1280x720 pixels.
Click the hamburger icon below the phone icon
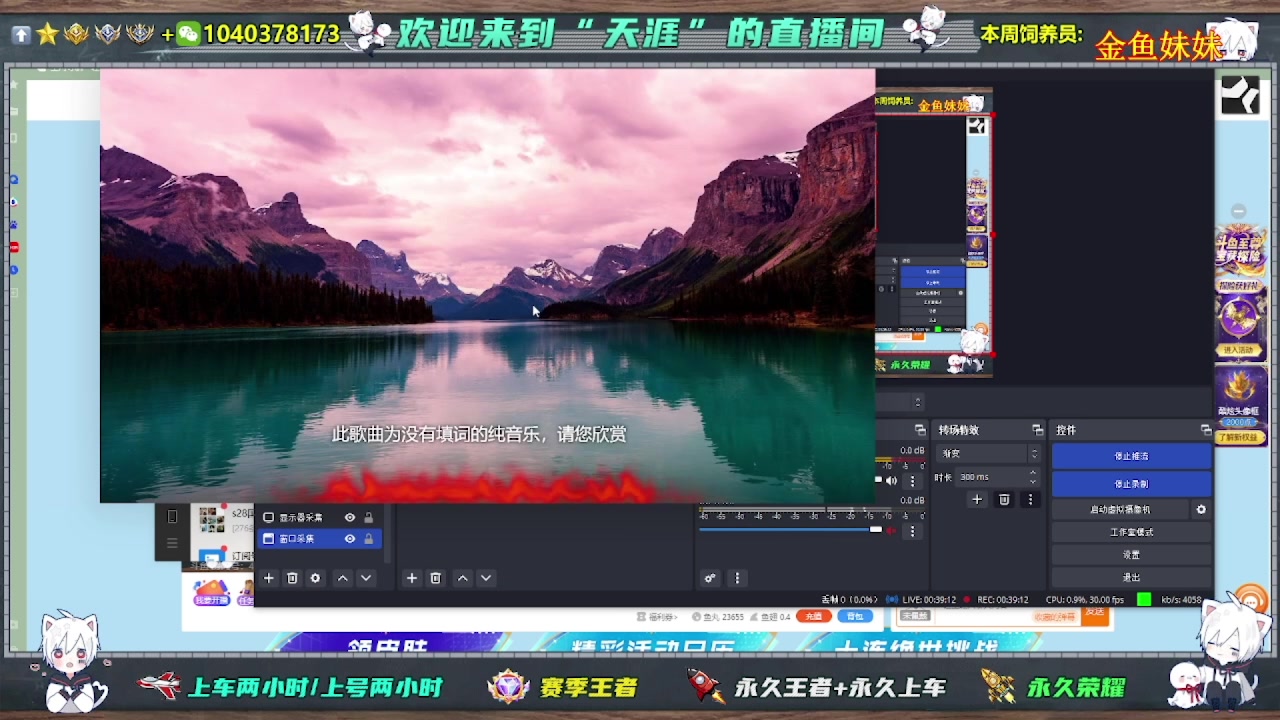pos(172,543)
